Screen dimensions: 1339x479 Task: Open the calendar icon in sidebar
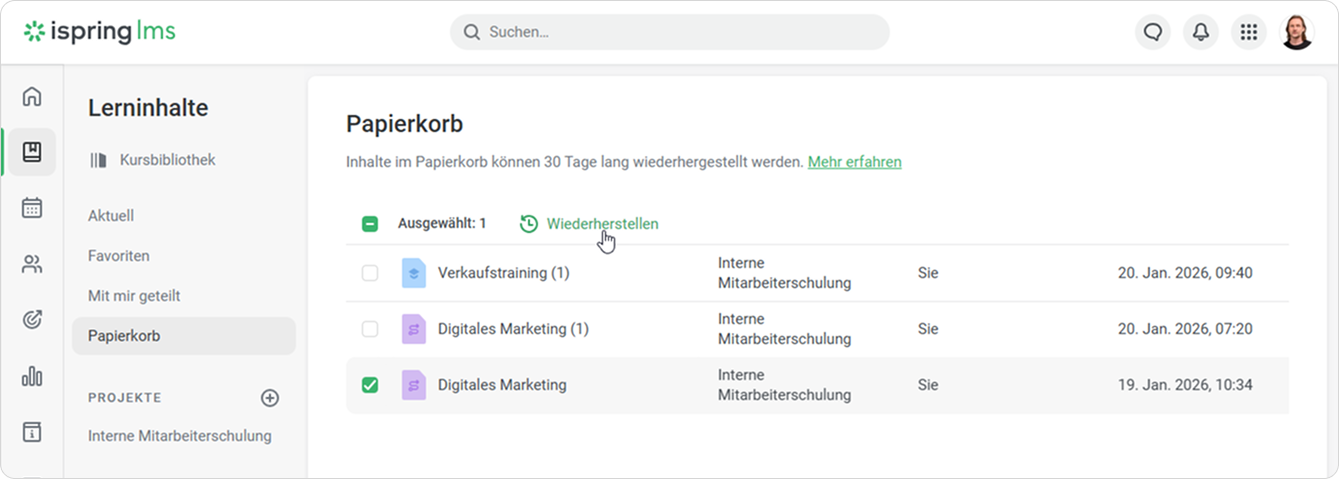[32, 208]
